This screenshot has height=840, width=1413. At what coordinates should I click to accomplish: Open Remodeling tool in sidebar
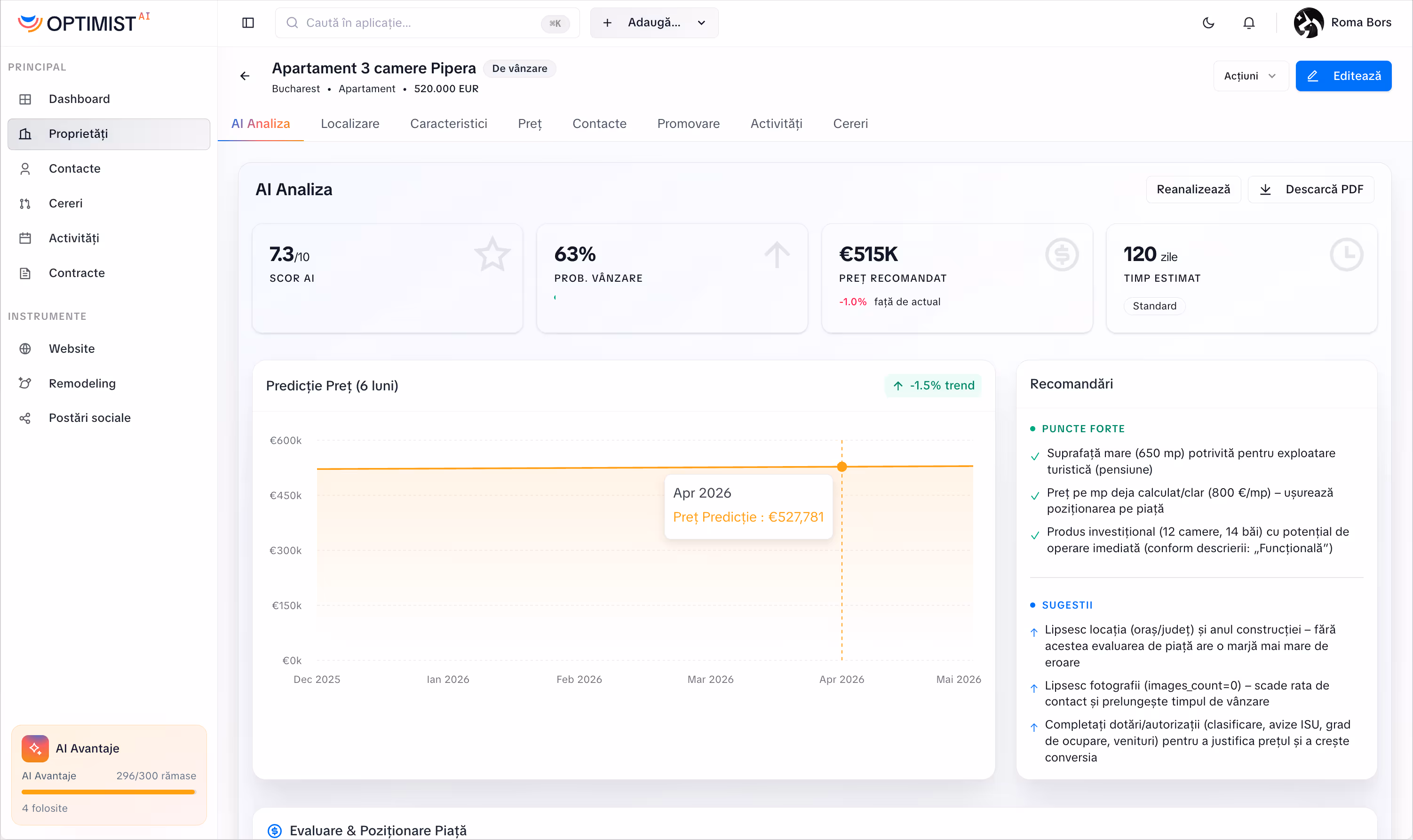click(x=81, y=383)
